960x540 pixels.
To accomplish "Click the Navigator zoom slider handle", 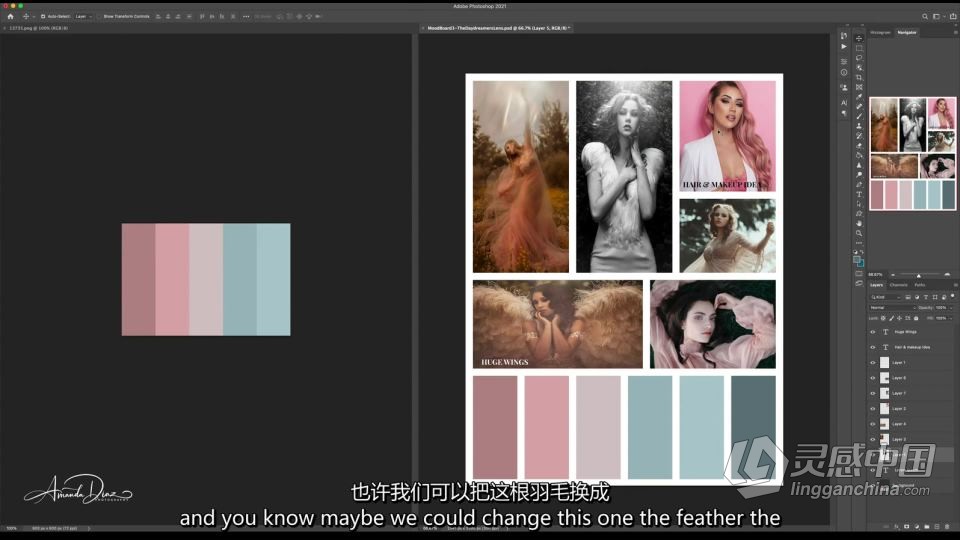I will [918, 275].
